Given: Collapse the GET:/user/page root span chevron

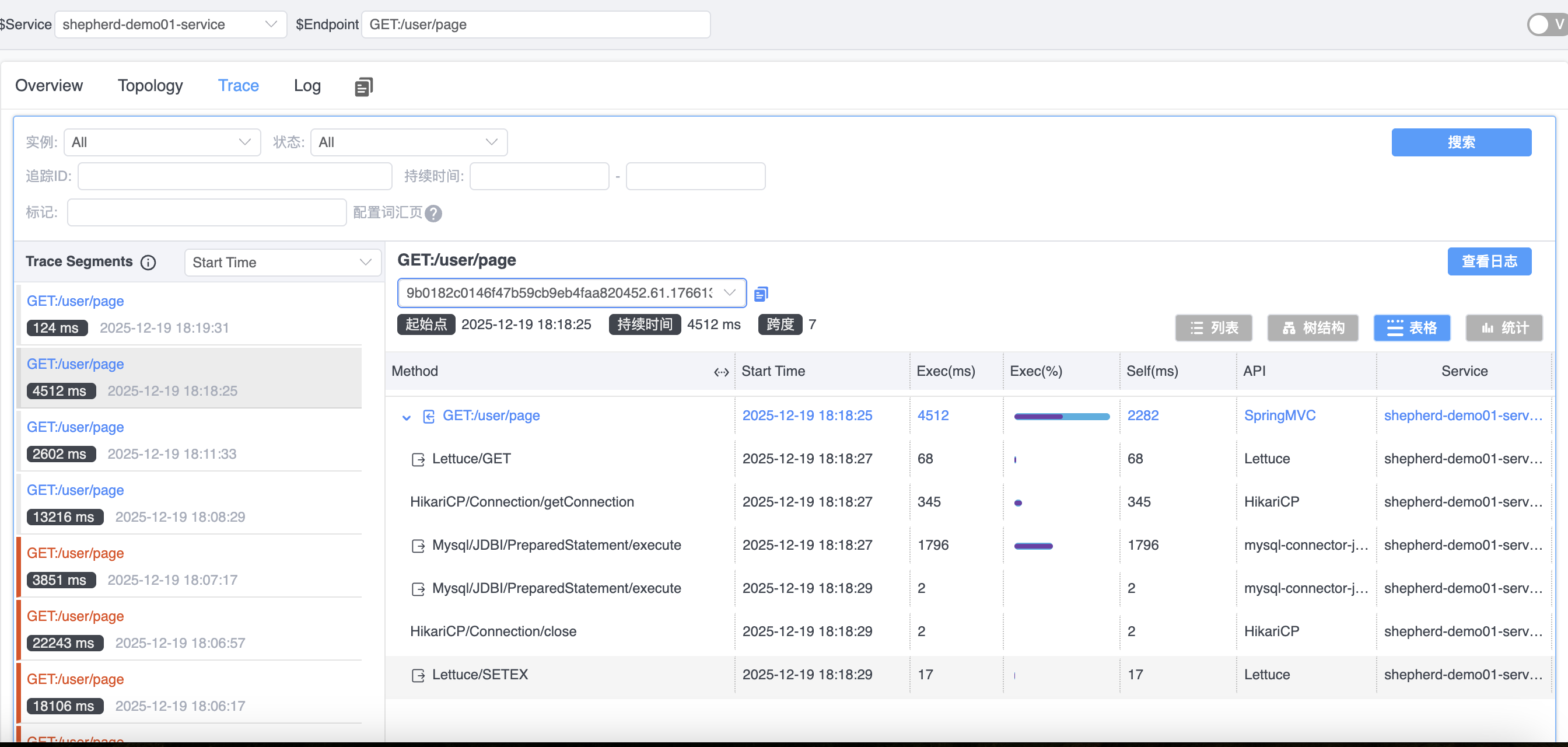Looking at the screenshot, I should (x=407, y=418).
